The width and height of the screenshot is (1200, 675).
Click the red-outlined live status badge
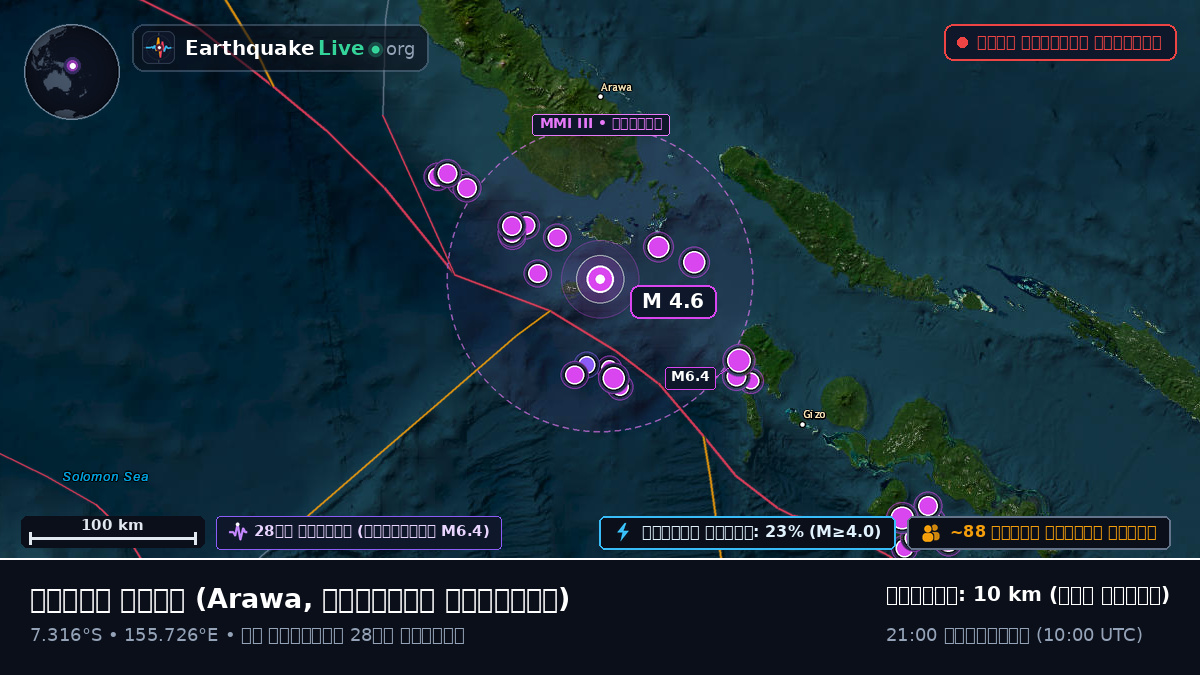tap(1060, 42)
